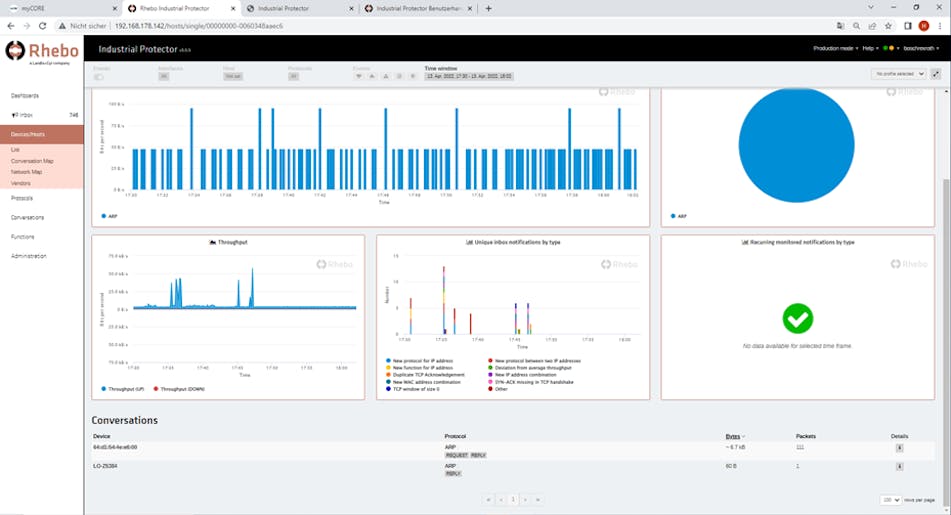The height and width of the screenshot is (515, 951).
Task: Click fourth Events filter icon
Action: click(399, 76)
